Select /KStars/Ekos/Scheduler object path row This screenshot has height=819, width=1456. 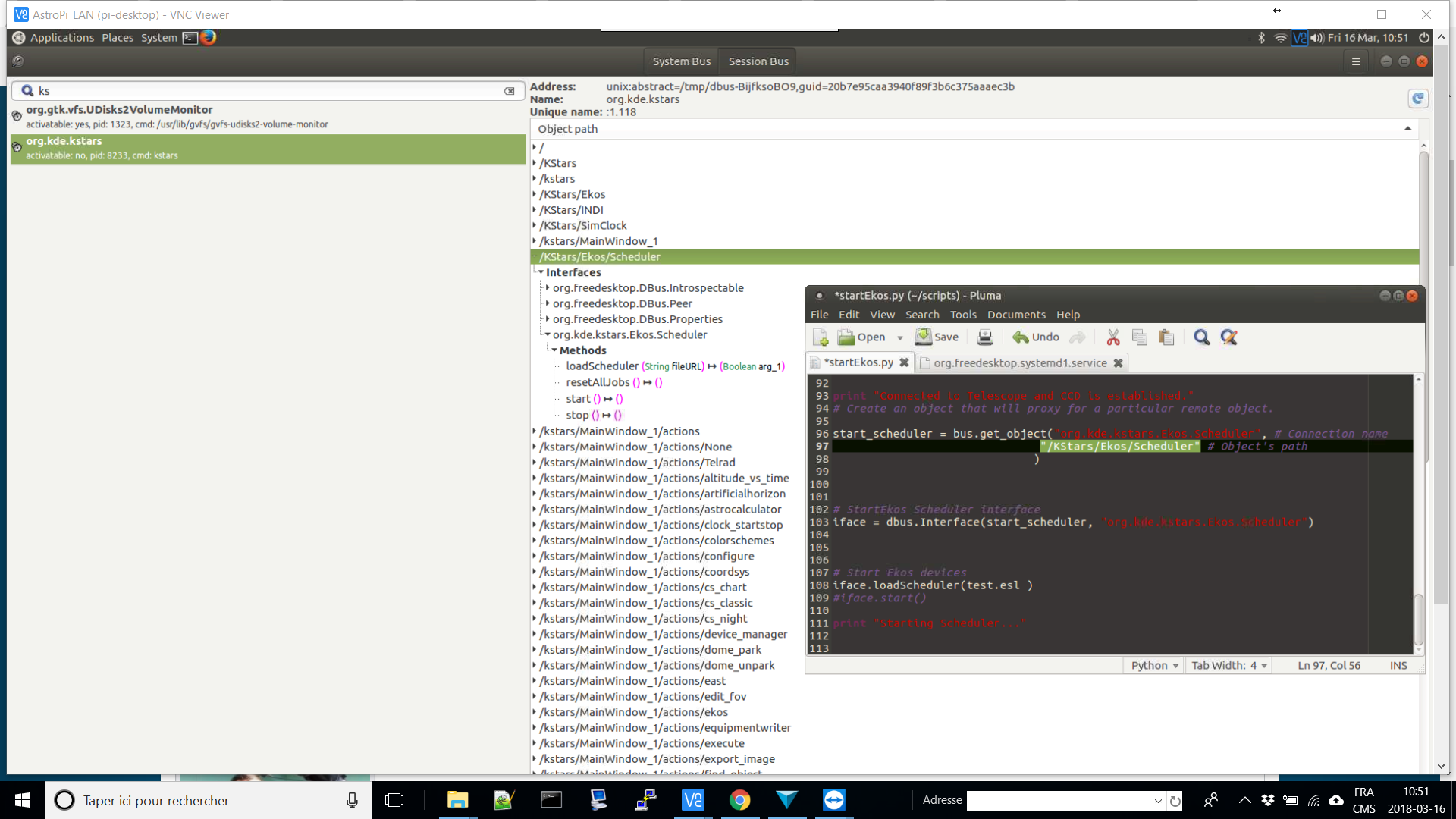point(974,257)
